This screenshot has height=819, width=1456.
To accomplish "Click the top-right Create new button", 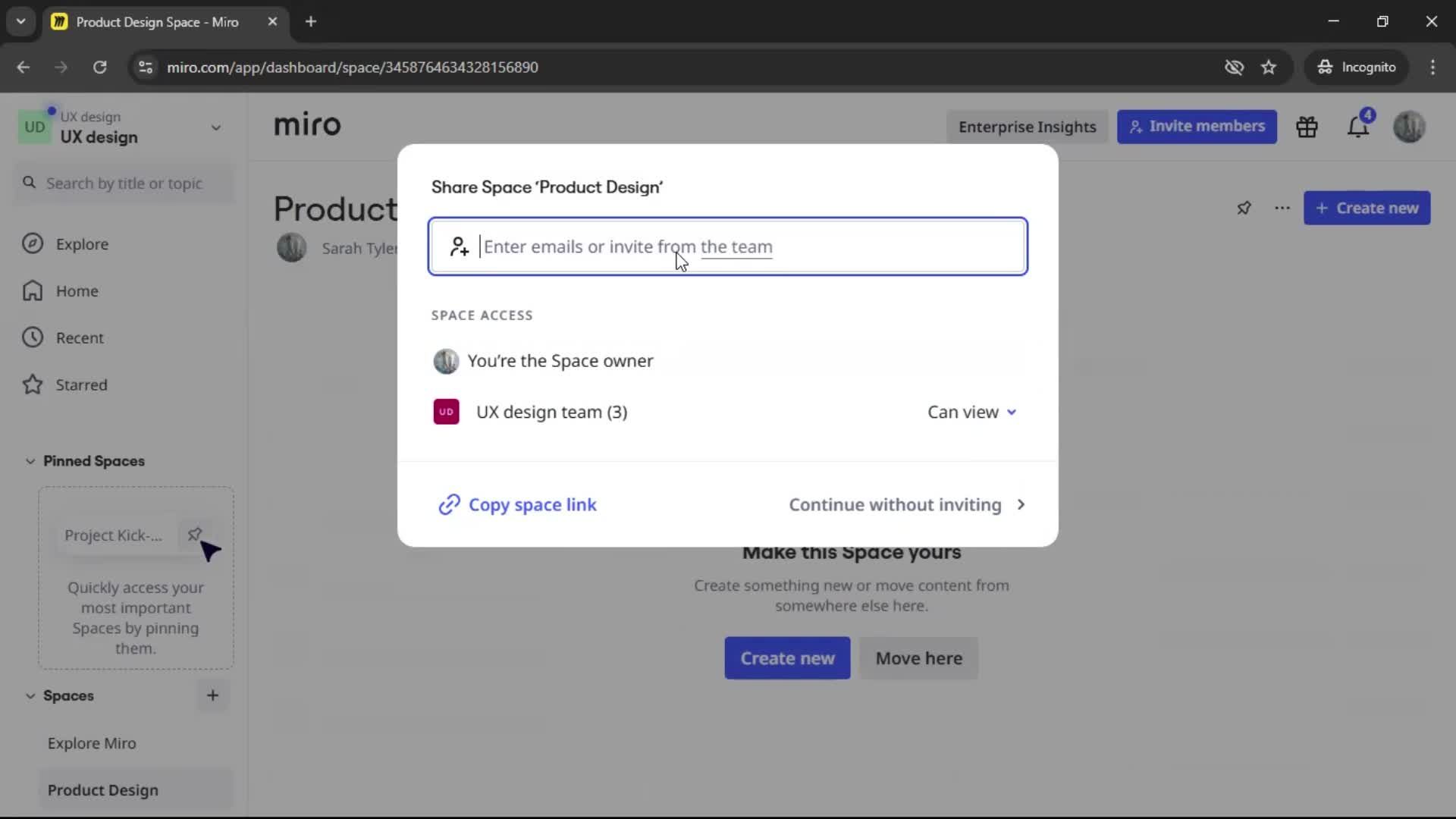I will [x=1367, y=208].
